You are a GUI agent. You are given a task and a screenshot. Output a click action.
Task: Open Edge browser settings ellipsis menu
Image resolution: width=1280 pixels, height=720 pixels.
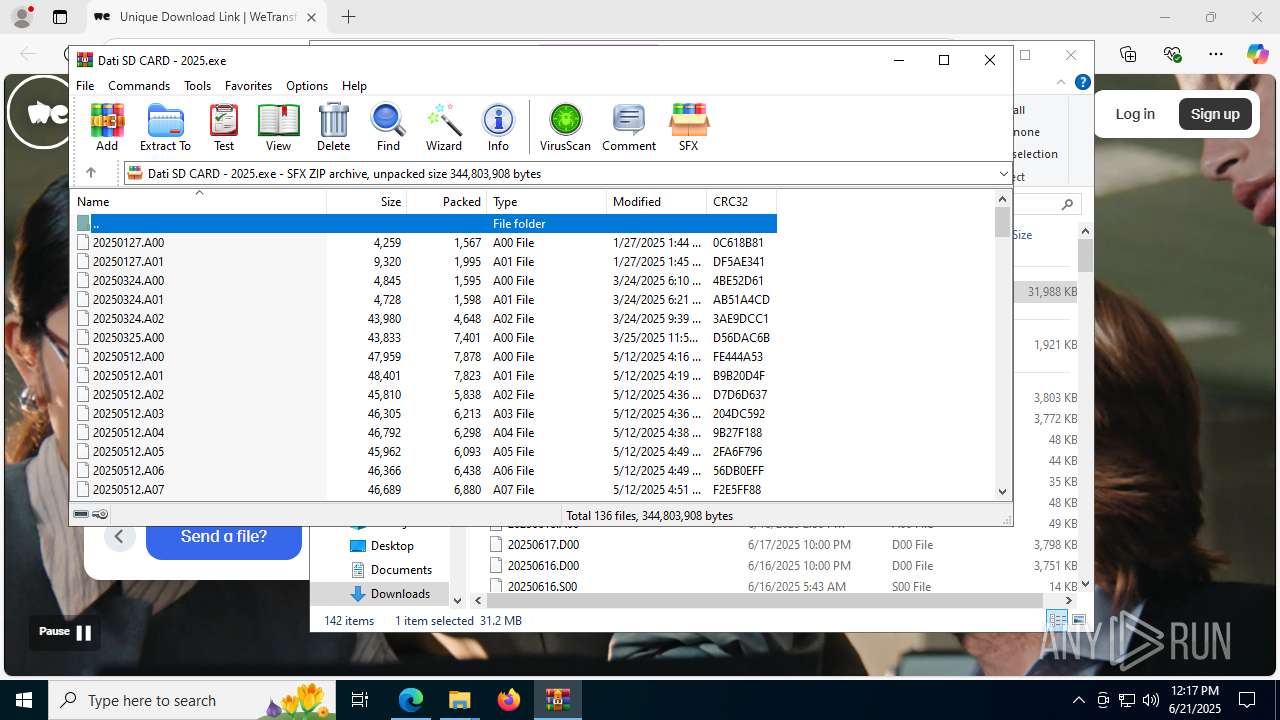tap(1216, 54)
